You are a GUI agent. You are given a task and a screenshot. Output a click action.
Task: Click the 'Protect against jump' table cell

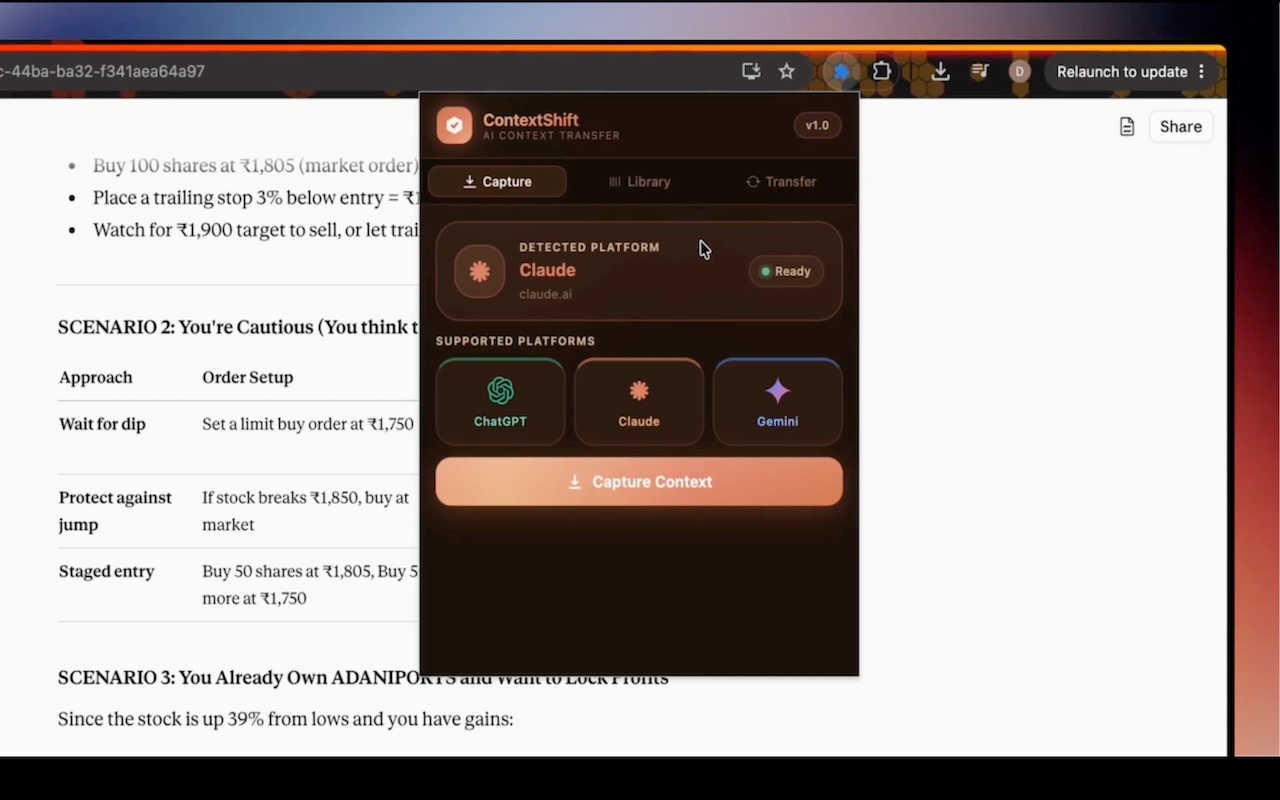[x=115, y=511]
